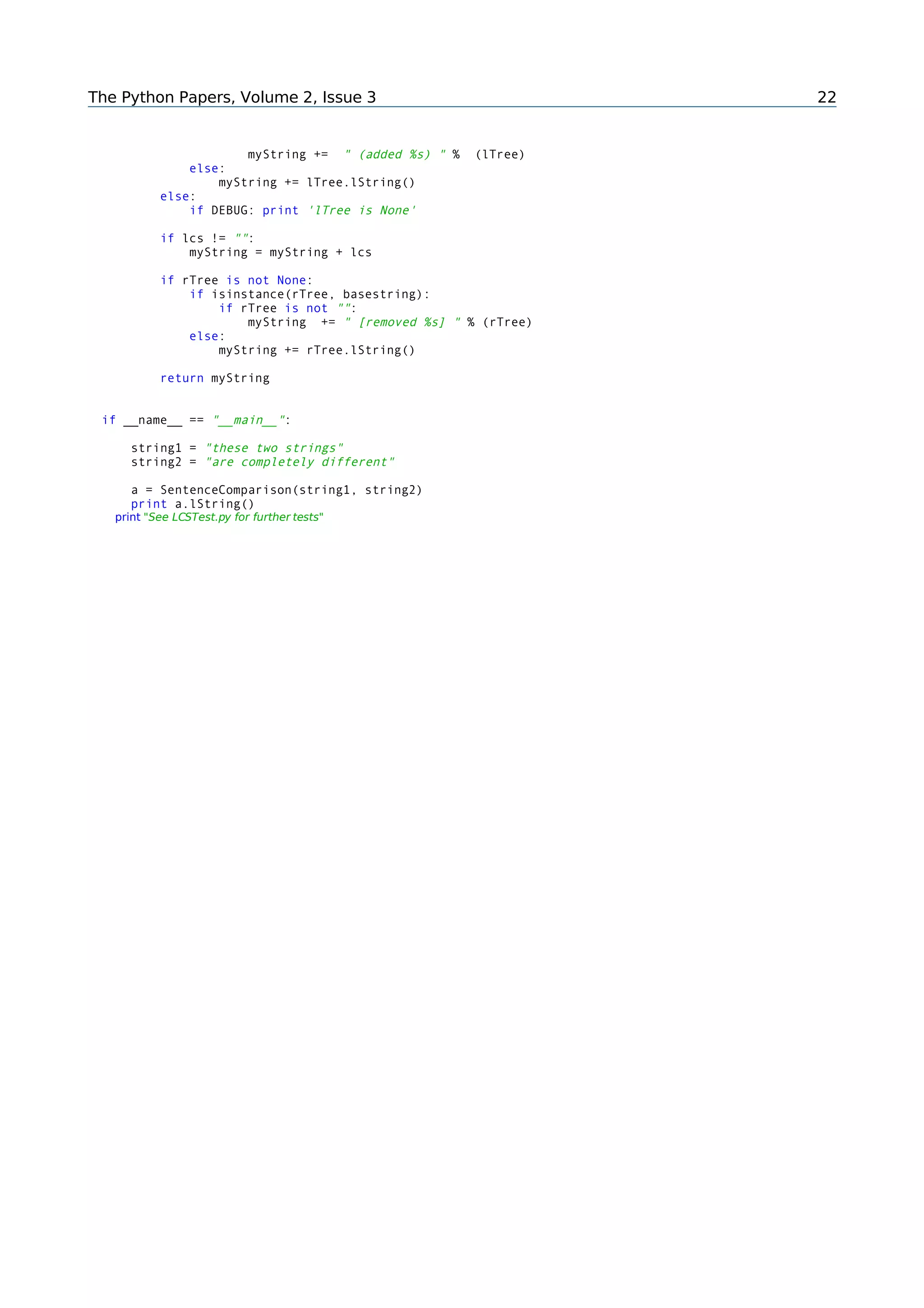Click the line 'myString += rTree.lString()'
924x1308 pixels.
317,350
